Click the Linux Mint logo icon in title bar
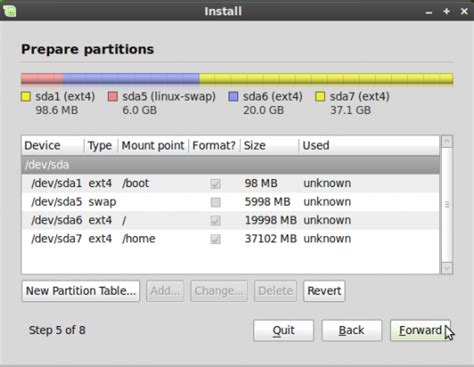The image size is (474, 367). click(x=9, y=11)
